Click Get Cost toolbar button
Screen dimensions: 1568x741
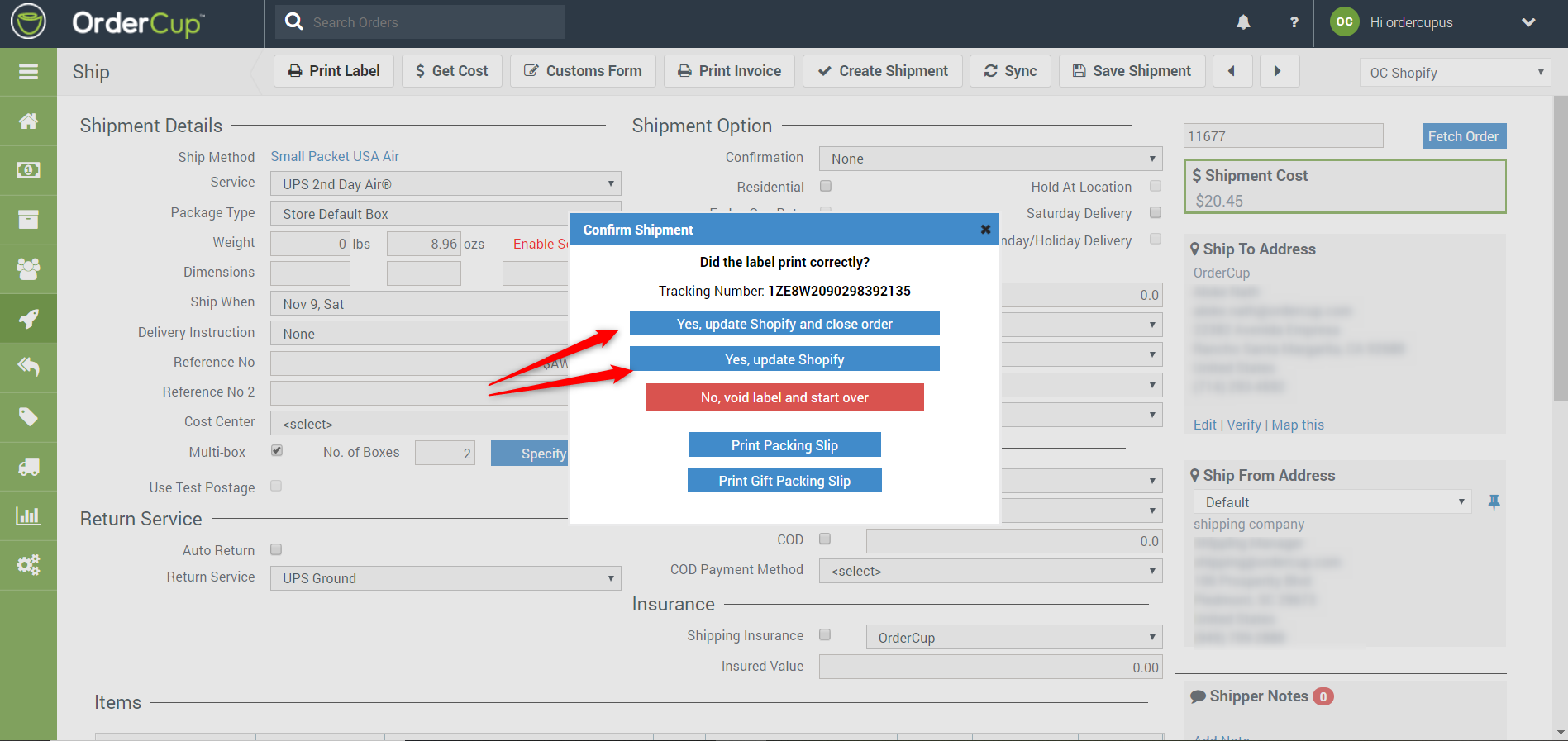tap(451, 71)
